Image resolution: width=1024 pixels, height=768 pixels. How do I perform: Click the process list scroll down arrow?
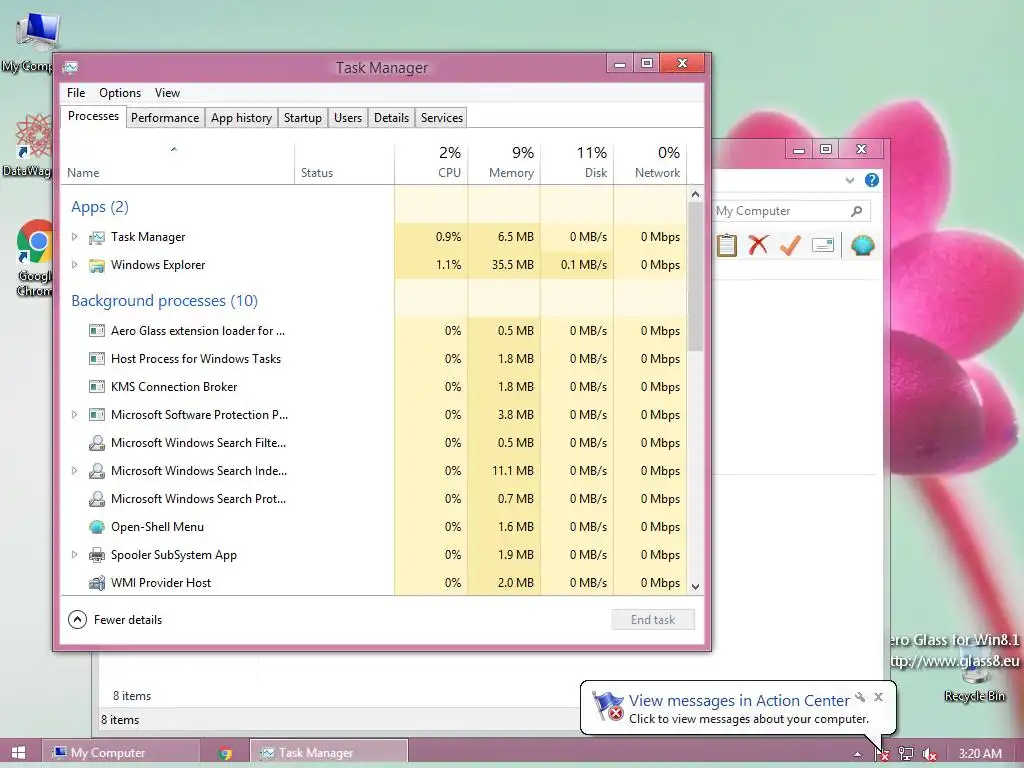click(695, 586)
